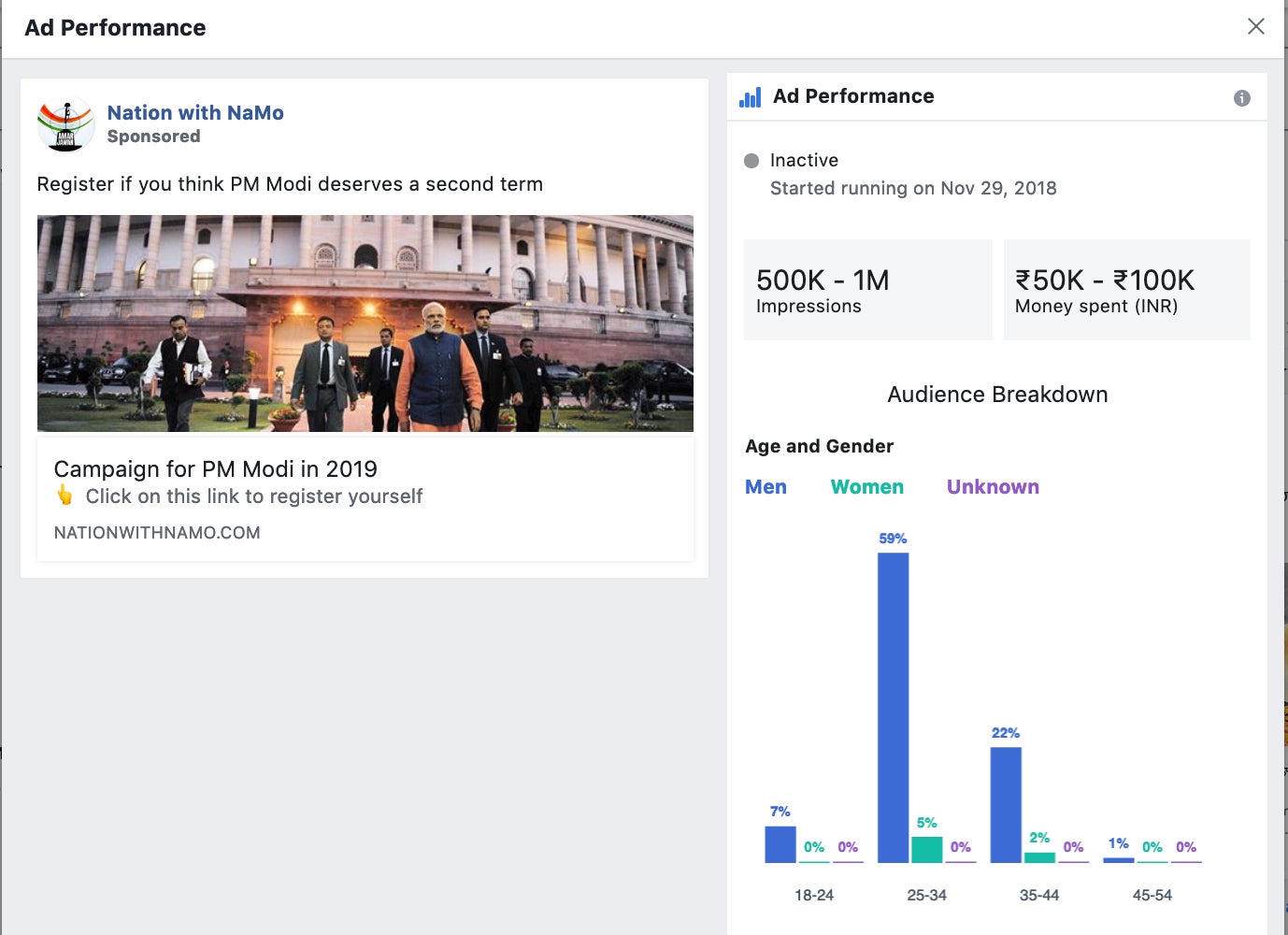Click the 45-54 age axis label
The width and height of the screenshot is (1288, 935).
1152,895
